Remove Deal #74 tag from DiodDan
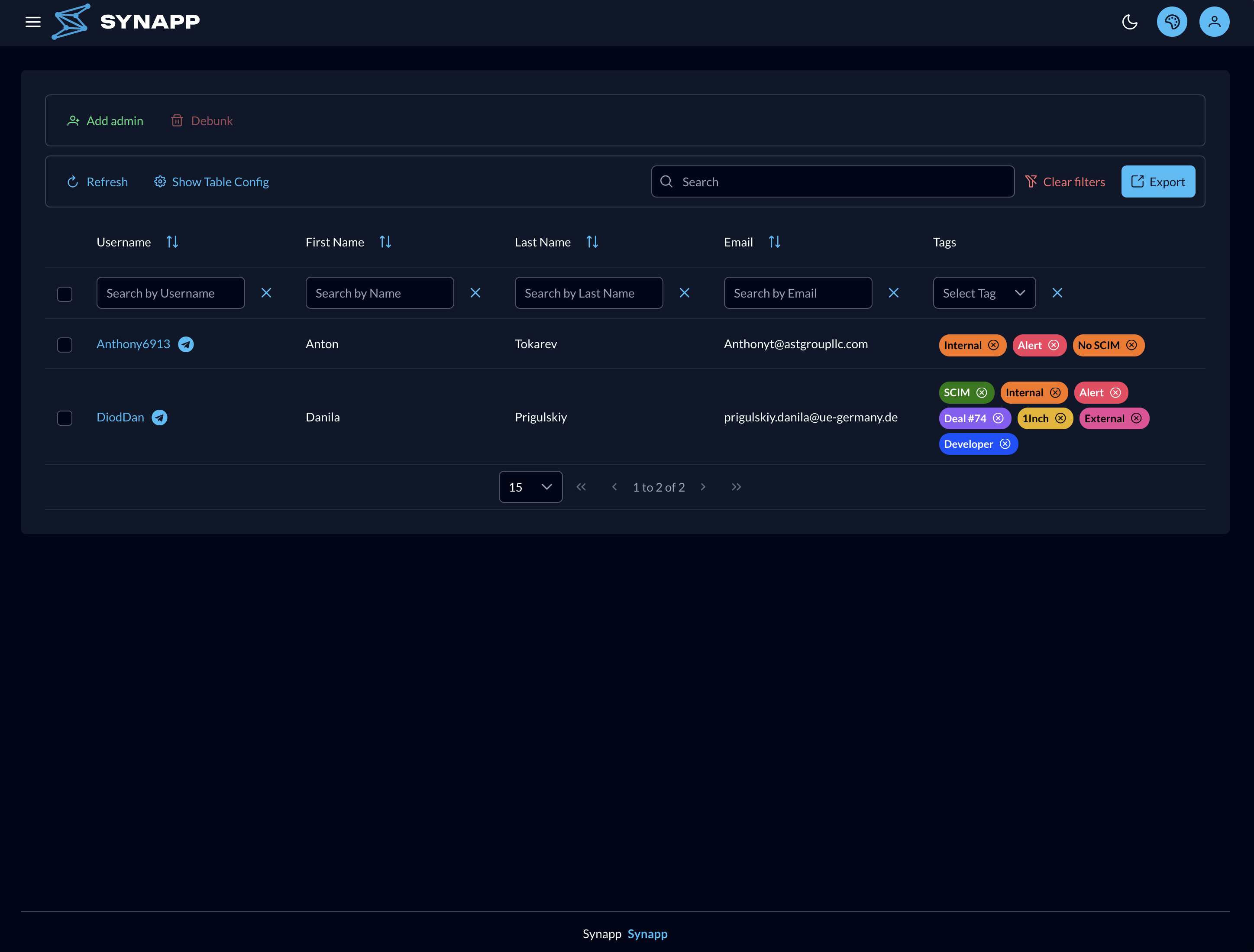Screen dimensions: 1254x952 tap(999, 418)
